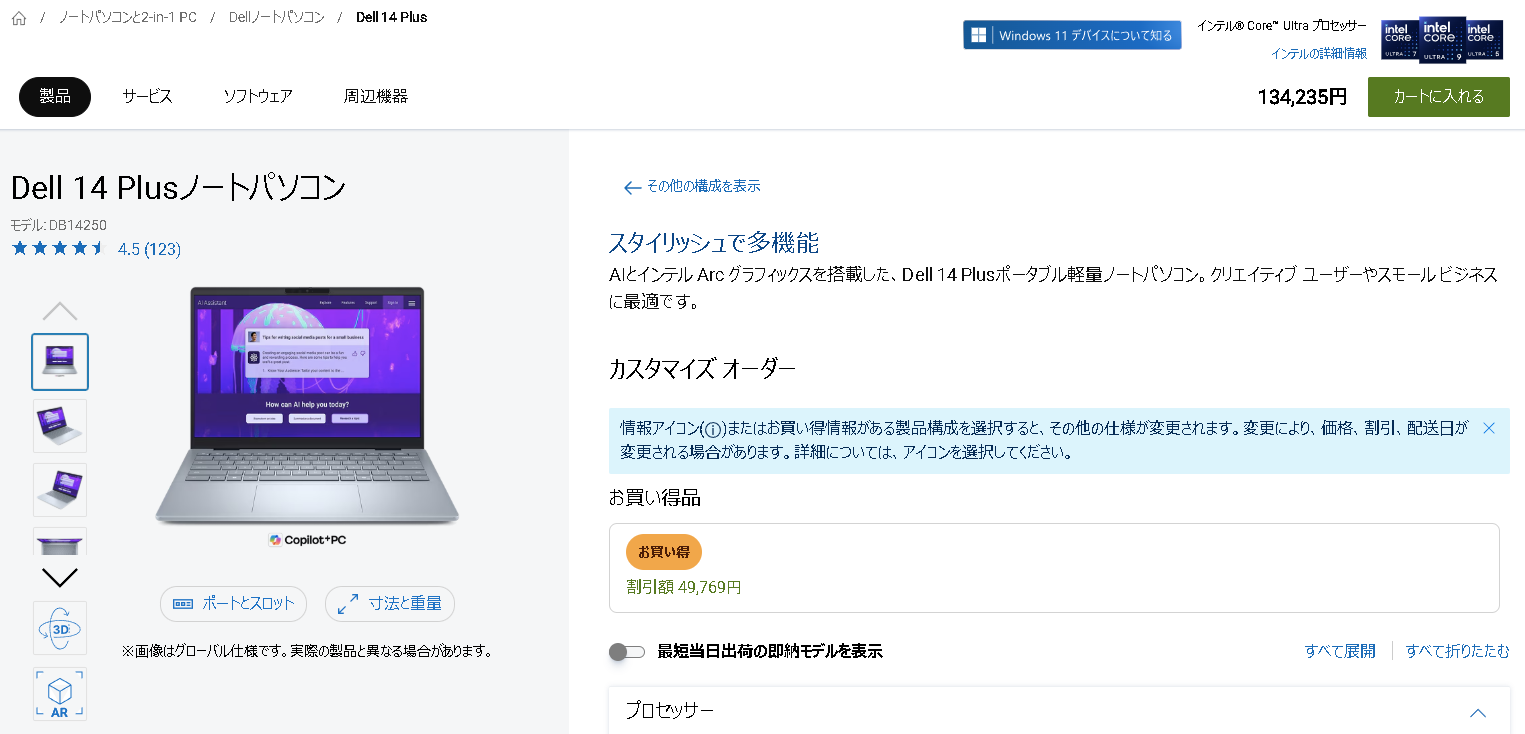Click the Intel Core Ultra 9 badge
Viewport: 1525px width, 734px height.
[1442, 38]
